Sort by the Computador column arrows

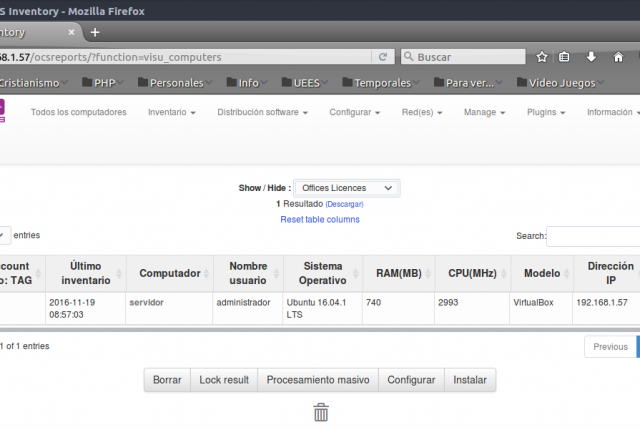pyautogui.click(x=207, y=273)
